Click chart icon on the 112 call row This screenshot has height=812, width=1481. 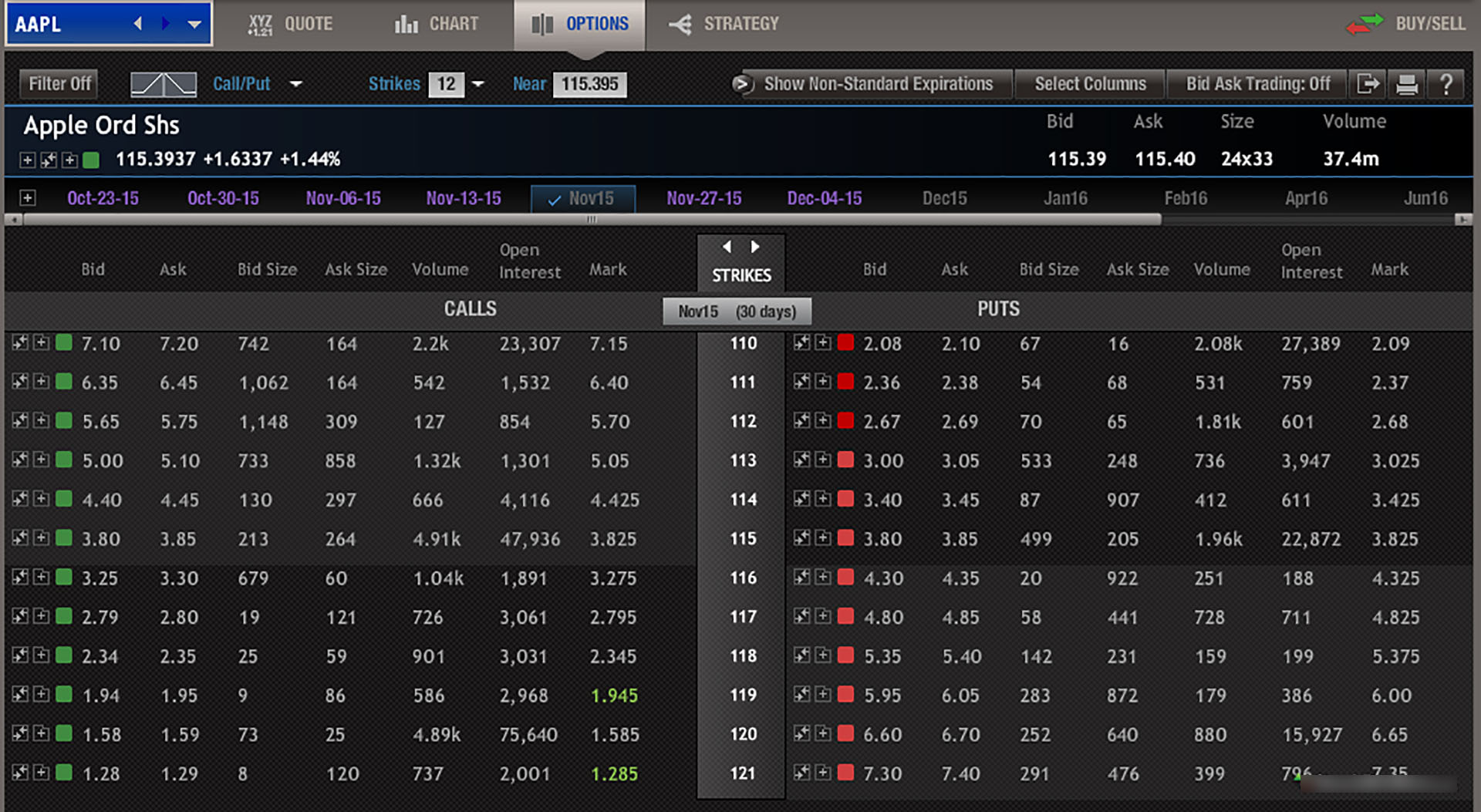(20, 420)
